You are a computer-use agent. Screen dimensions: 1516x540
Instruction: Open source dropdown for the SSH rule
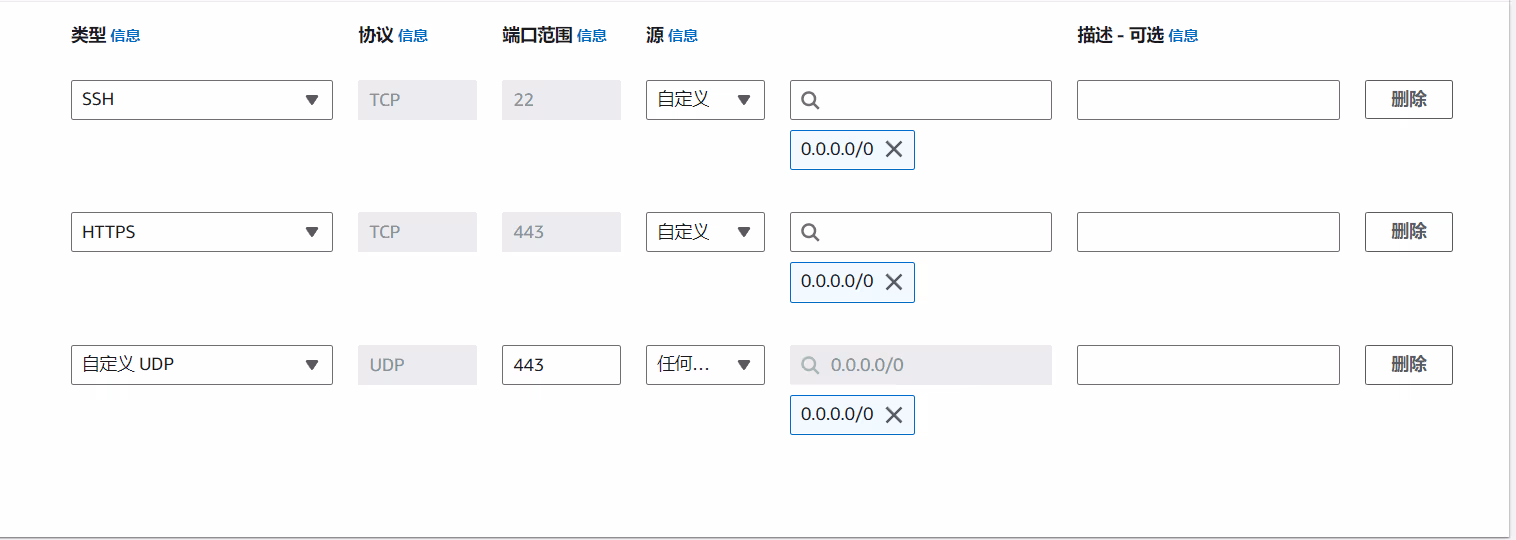click(x=705, y=100)
